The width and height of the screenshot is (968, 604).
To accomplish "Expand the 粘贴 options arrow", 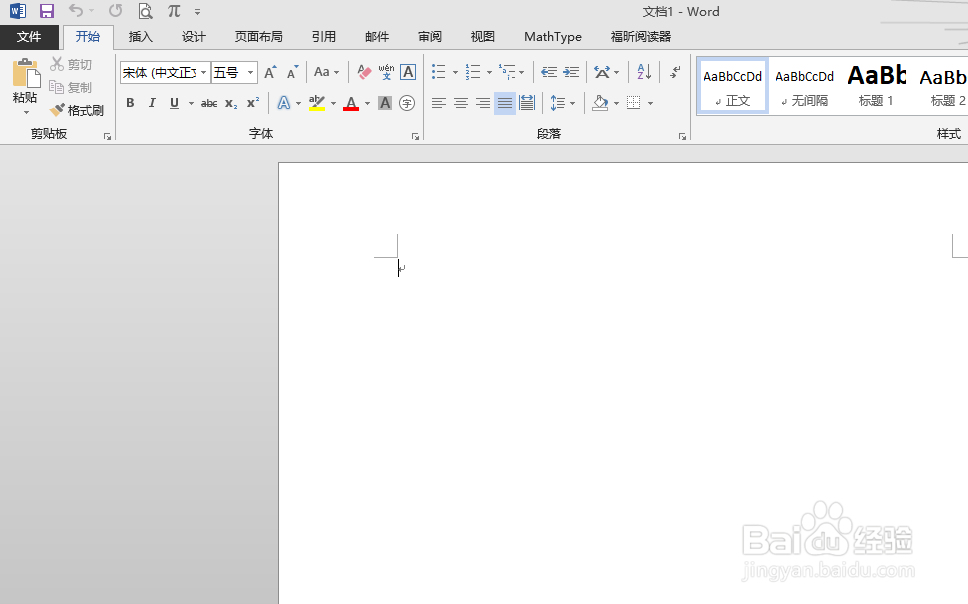I will pyautogui.click(x=26, y=112).
